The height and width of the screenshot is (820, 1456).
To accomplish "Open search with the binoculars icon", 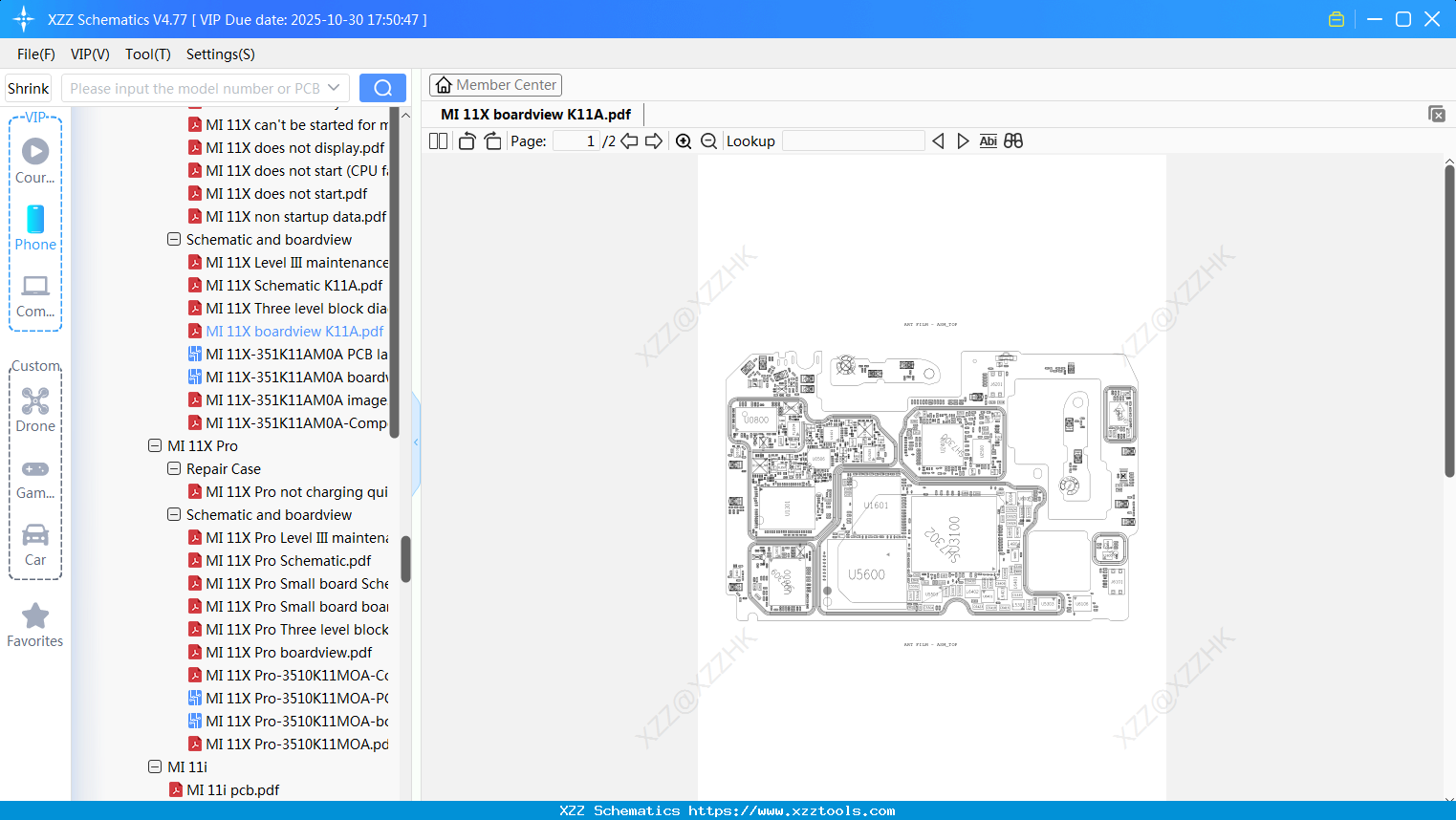I will pos(1012,140).
